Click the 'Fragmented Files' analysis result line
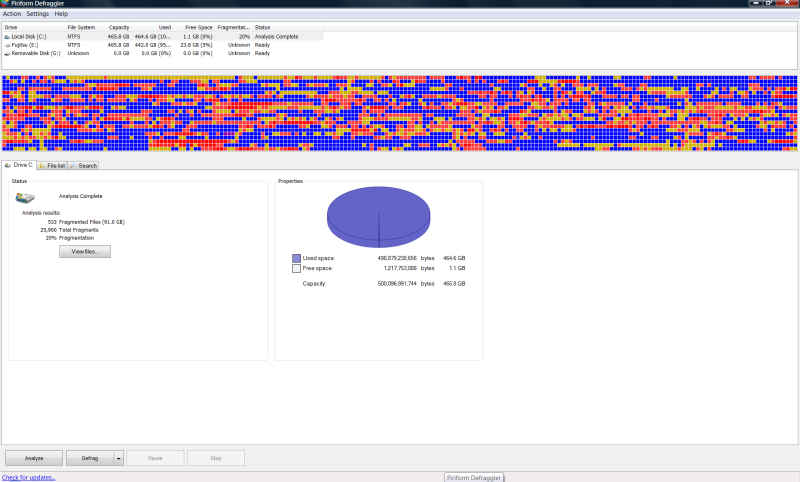Screen dimensions: 800x482 (86, 222)
